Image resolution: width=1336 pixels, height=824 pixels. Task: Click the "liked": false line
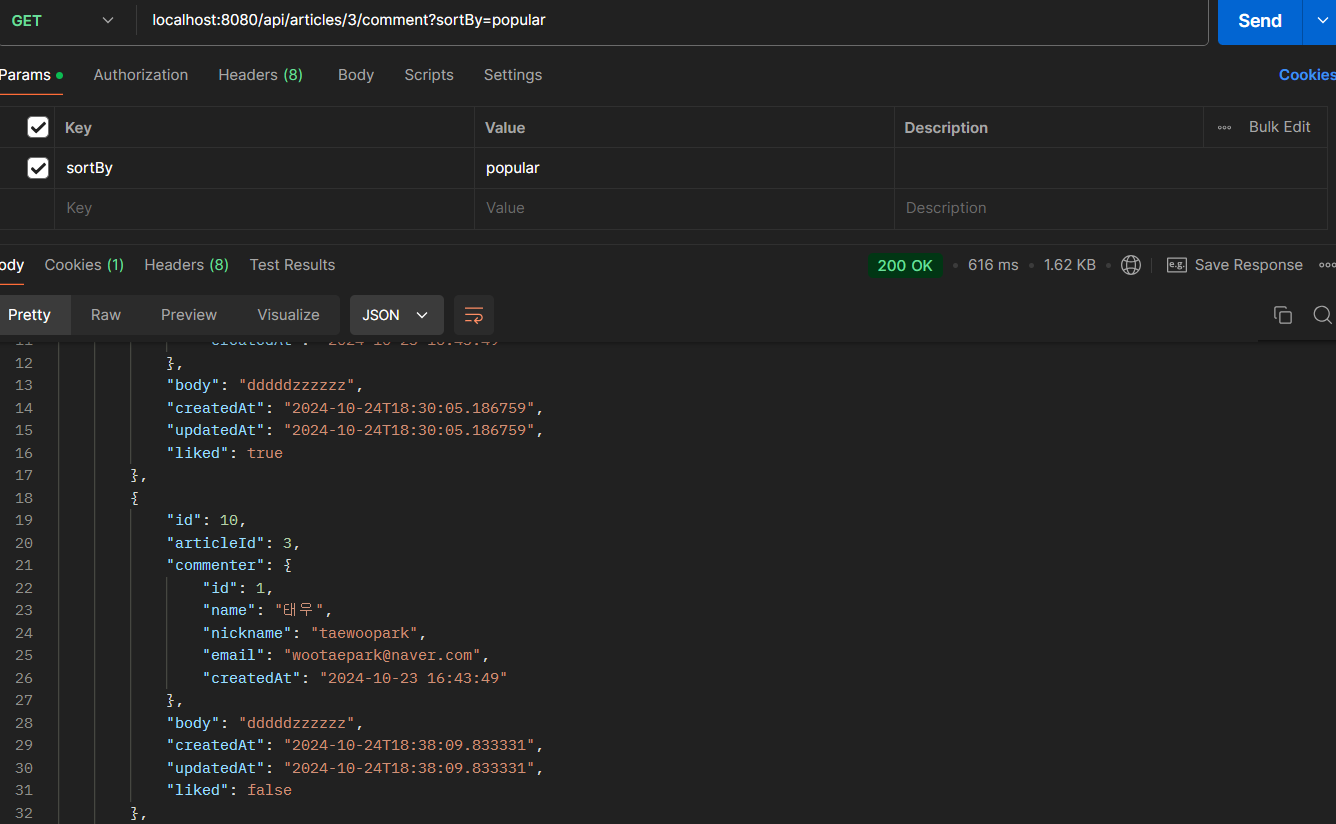point(229,790)
